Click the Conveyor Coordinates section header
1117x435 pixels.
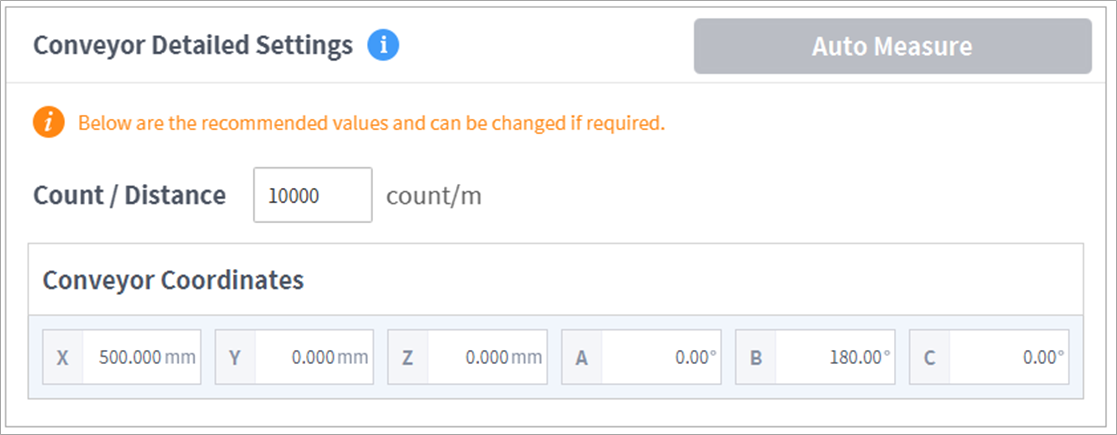(x=173, y=280)
